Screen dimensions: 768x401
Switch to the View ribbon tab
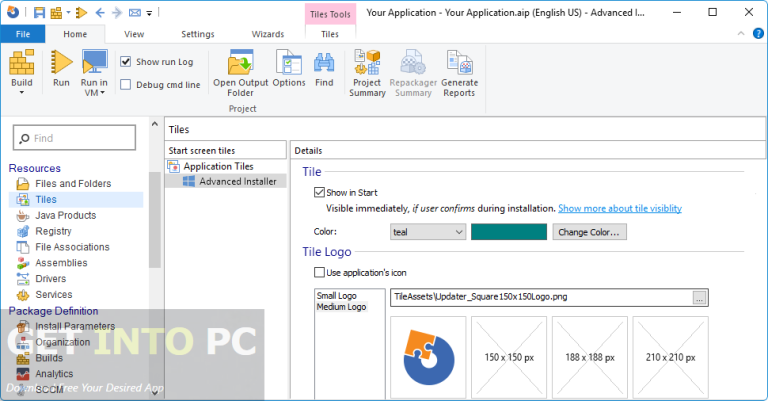[134, 34]
